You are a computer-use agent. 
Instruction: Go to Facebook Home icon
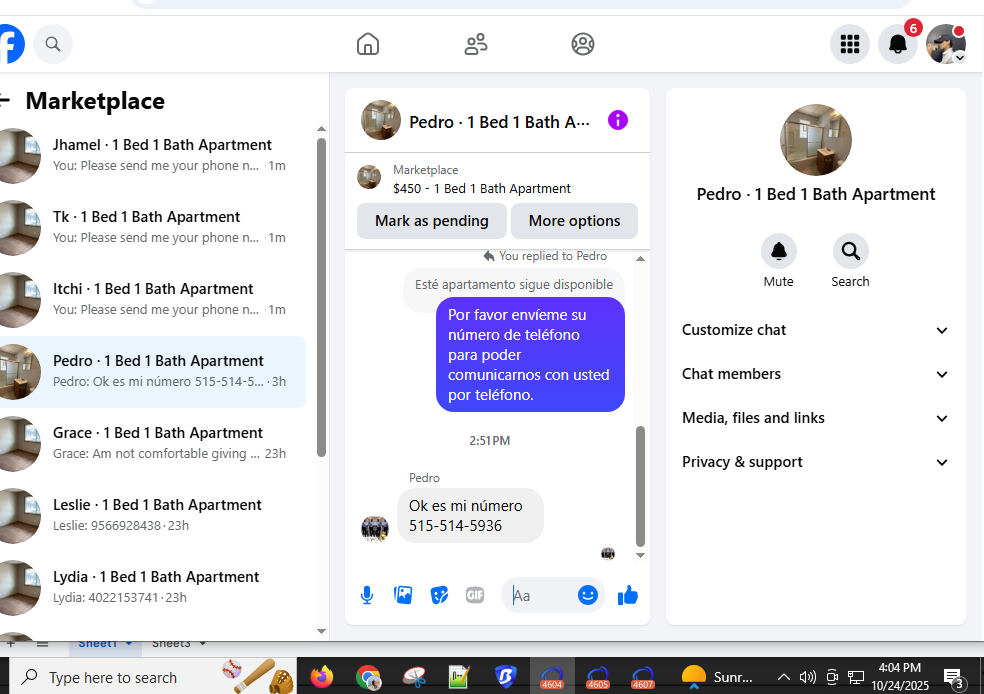click(x=368, y=44)
